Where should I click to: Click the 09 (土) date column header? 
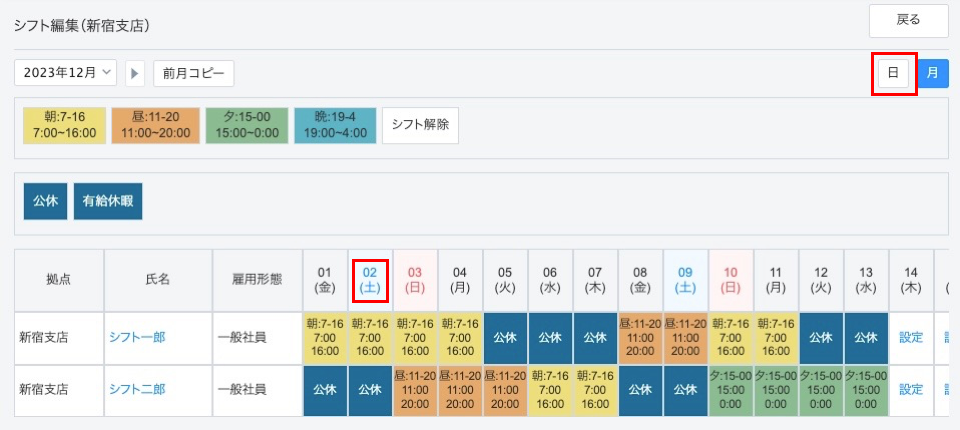[685, 279]
